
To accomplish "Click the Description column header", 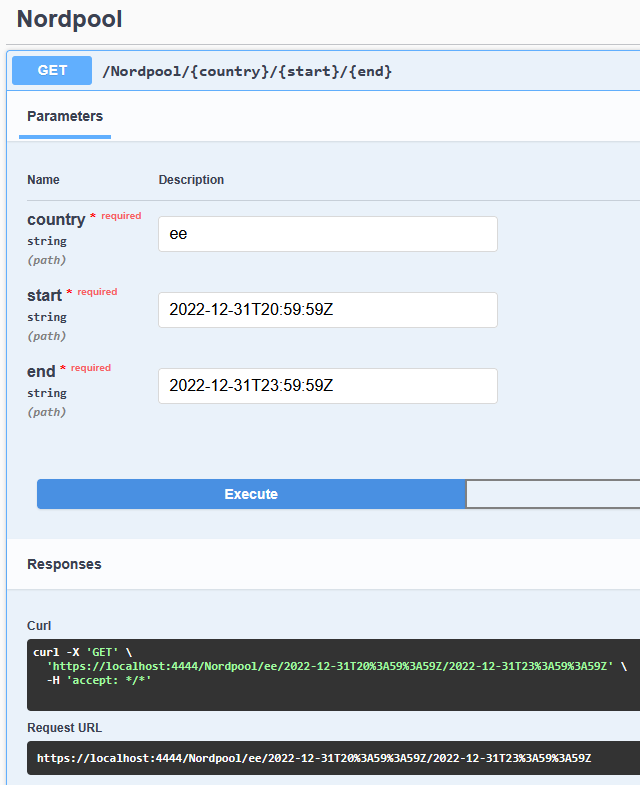I will (191, 180).
